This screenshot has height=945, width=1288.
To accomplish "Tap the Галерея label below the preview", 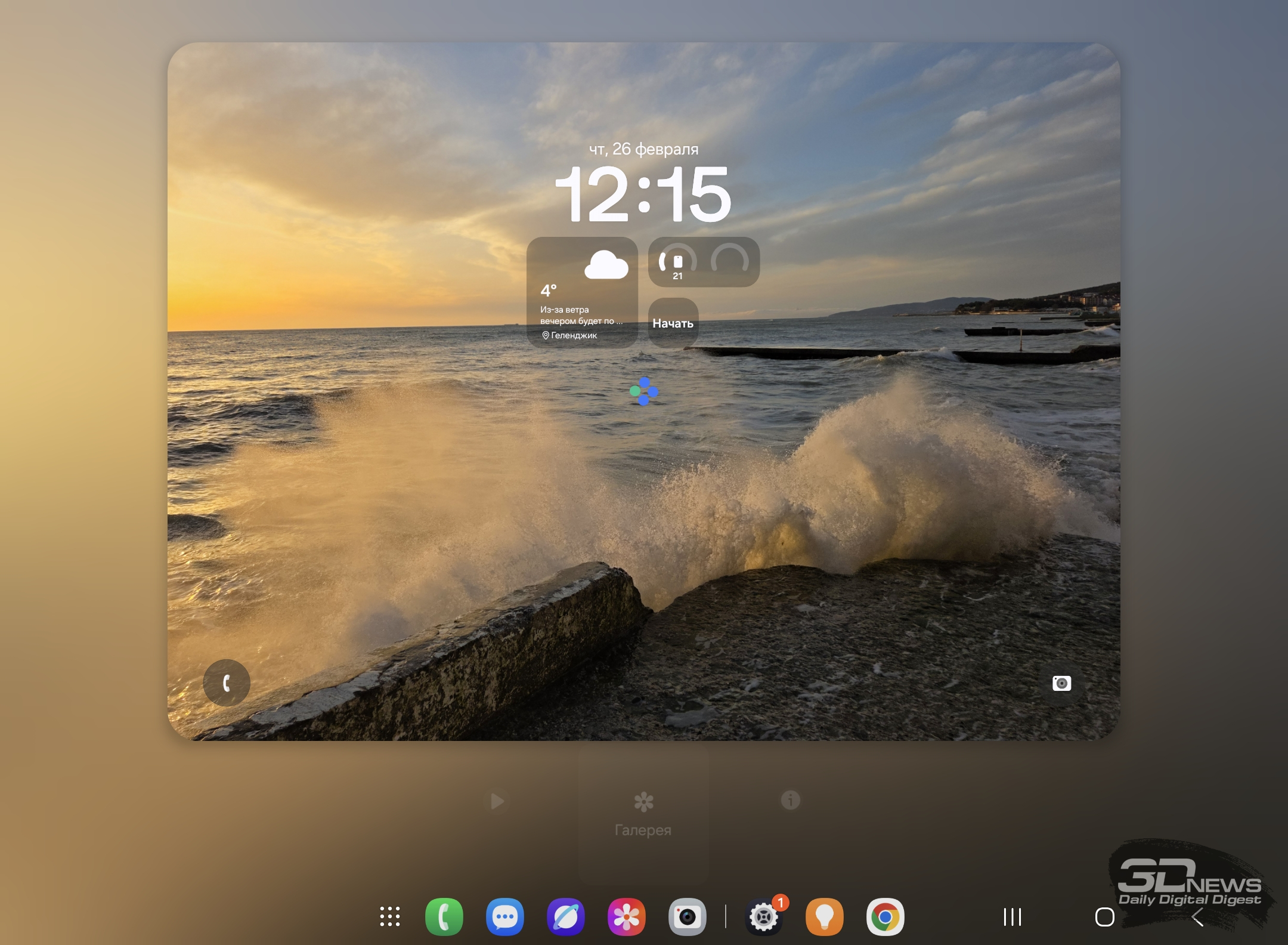I will tap(643, 830).
